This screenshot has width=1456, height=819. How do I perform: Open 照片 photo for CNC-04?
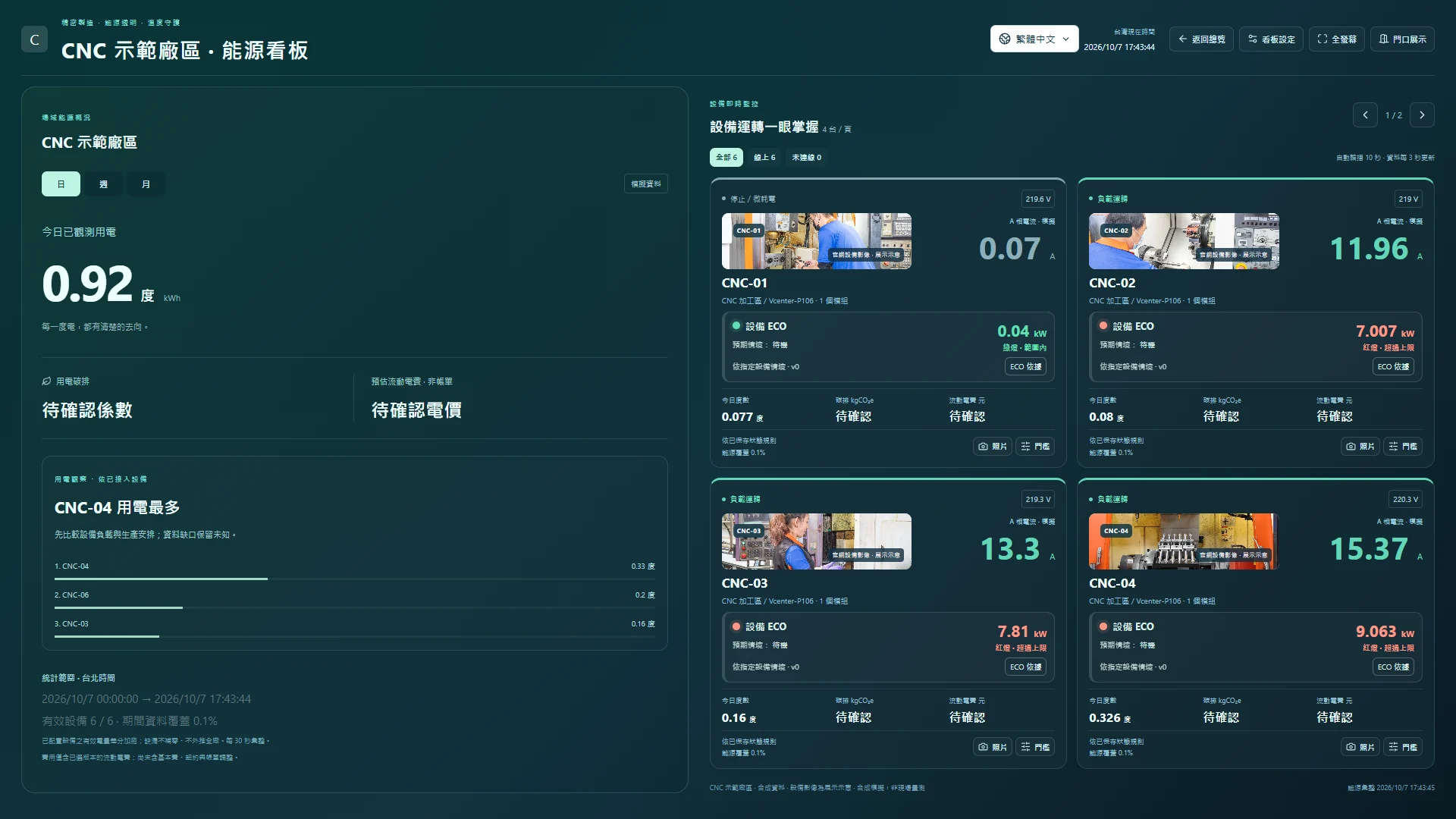[1360, 747]
